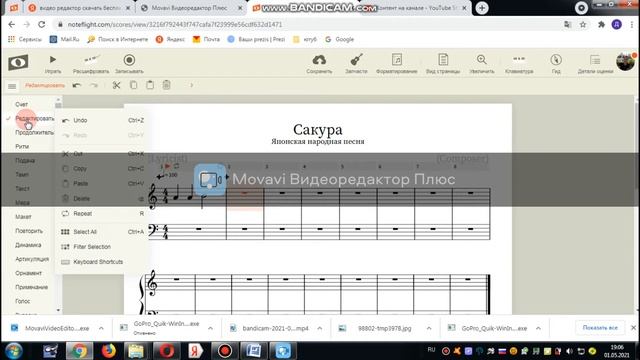The height and width of the screenshot is (360, 640).
Task: Open Chrome from the taskbar
Action: (x=79, y=351)
